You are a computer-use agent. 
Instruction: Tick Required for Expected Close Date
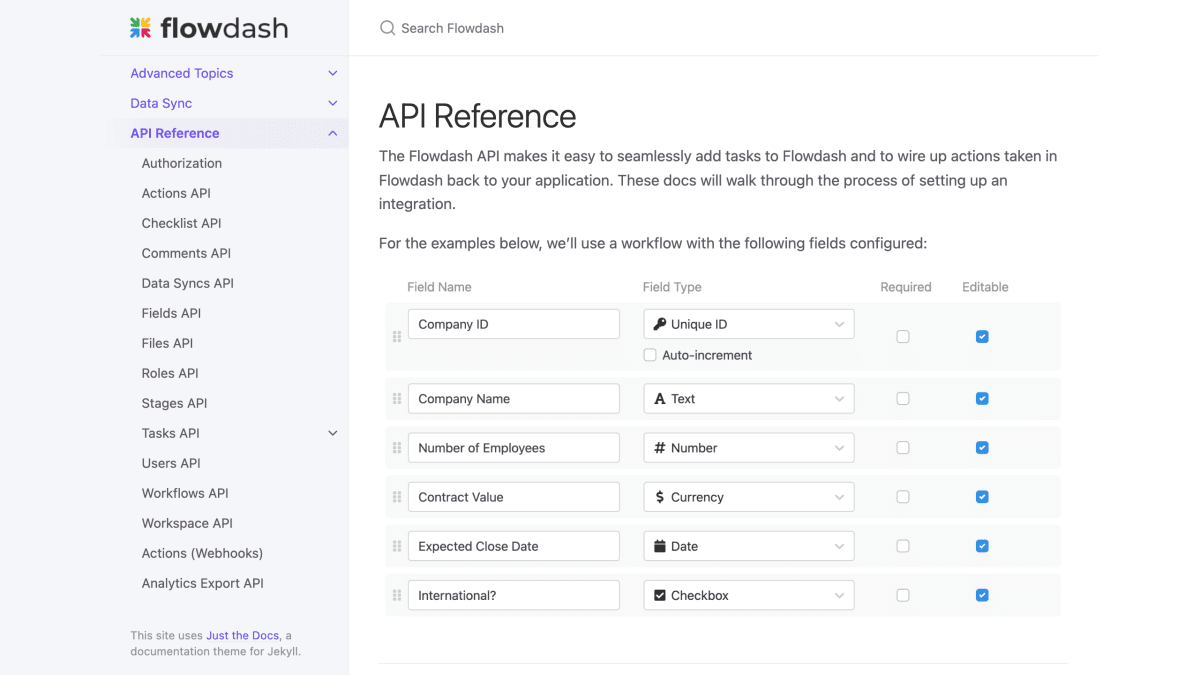coord(903,546)
